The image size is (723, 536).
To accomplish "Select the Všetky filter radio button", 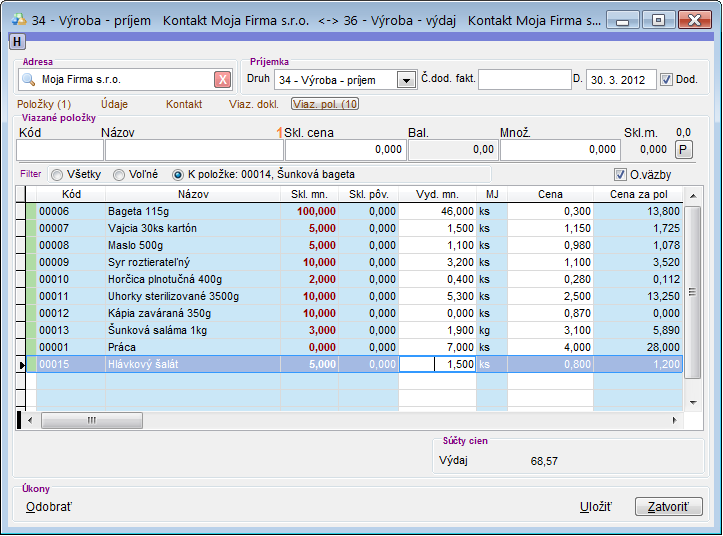I will tap(57, 174).
